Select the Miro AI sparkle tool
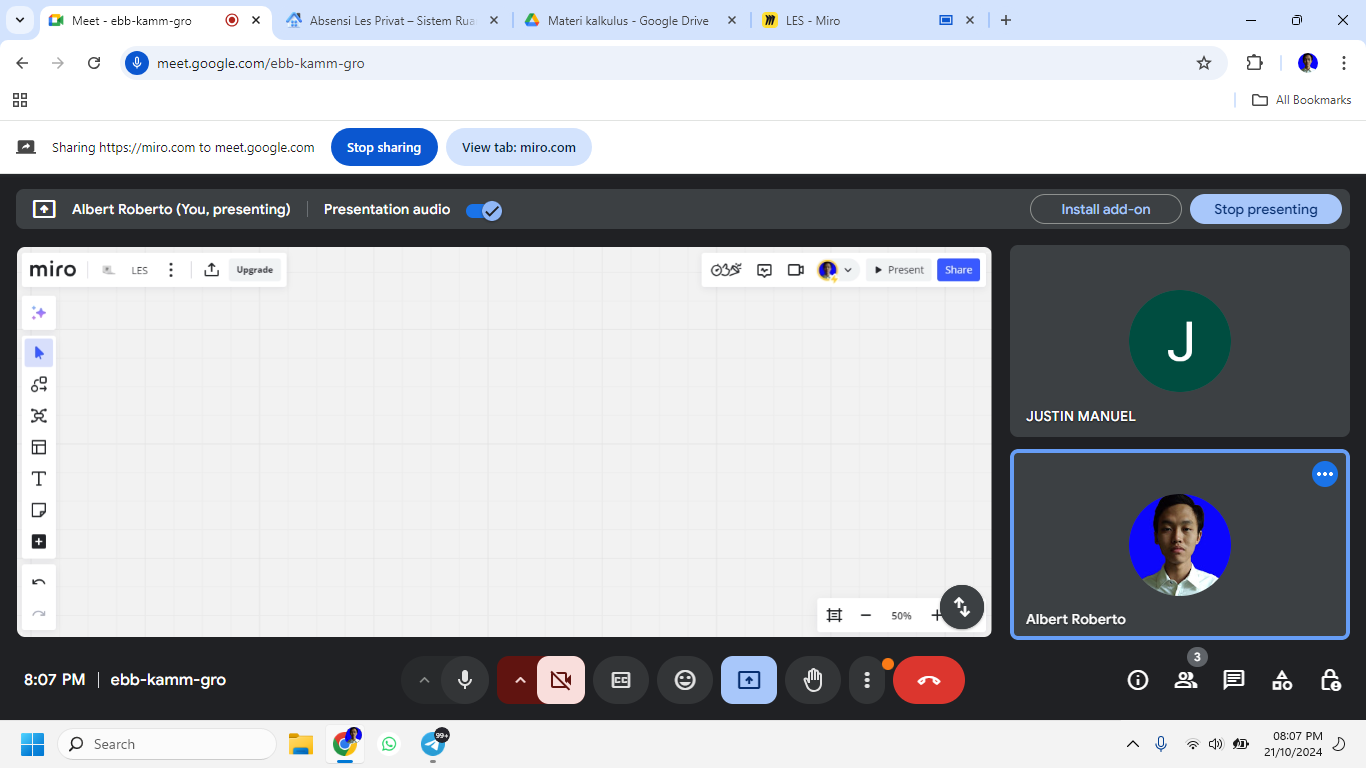 39,313
